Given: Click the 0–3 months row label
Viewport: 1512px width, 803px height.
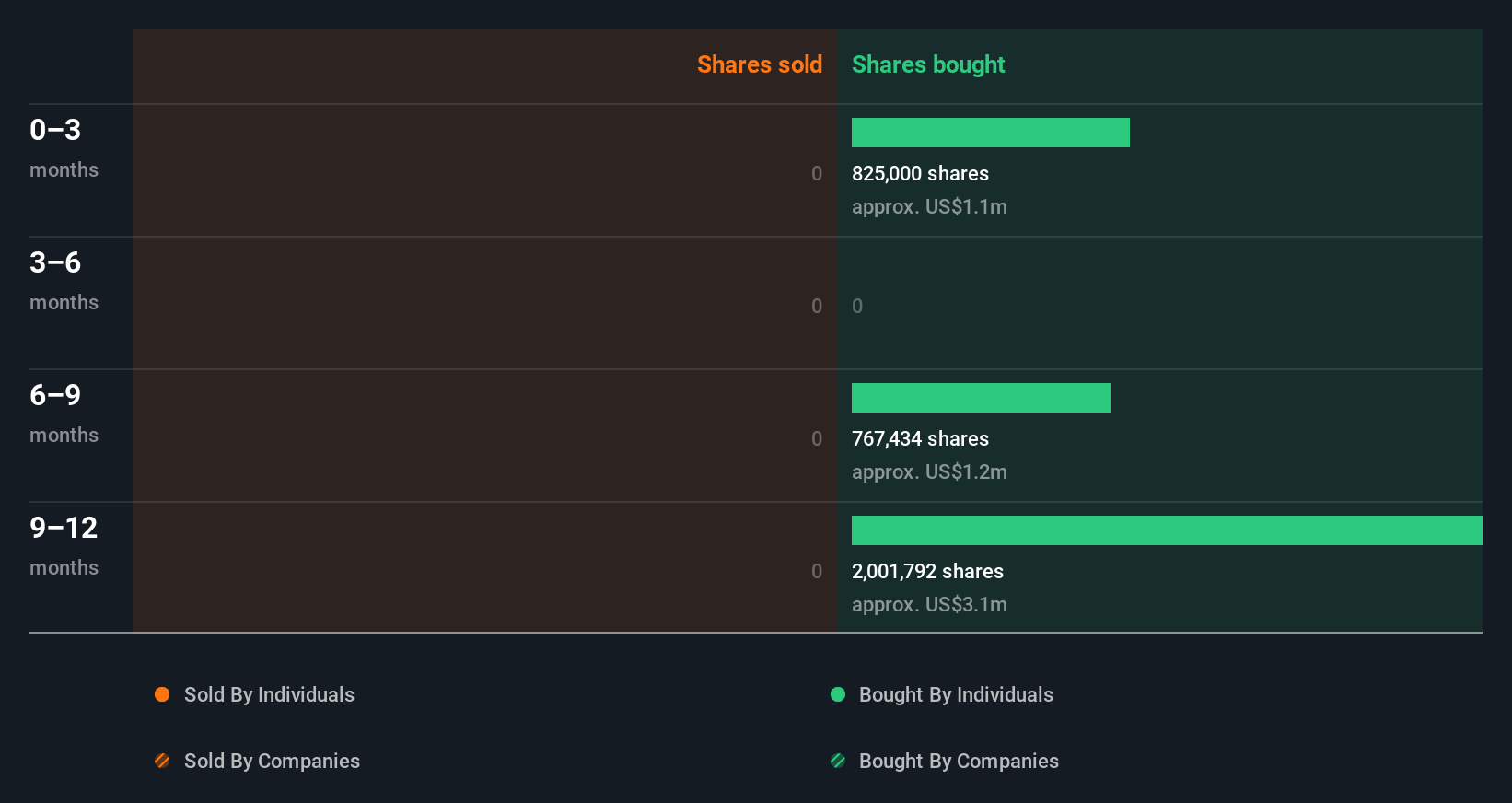Looking at the screenshot, I should point(64,148).
